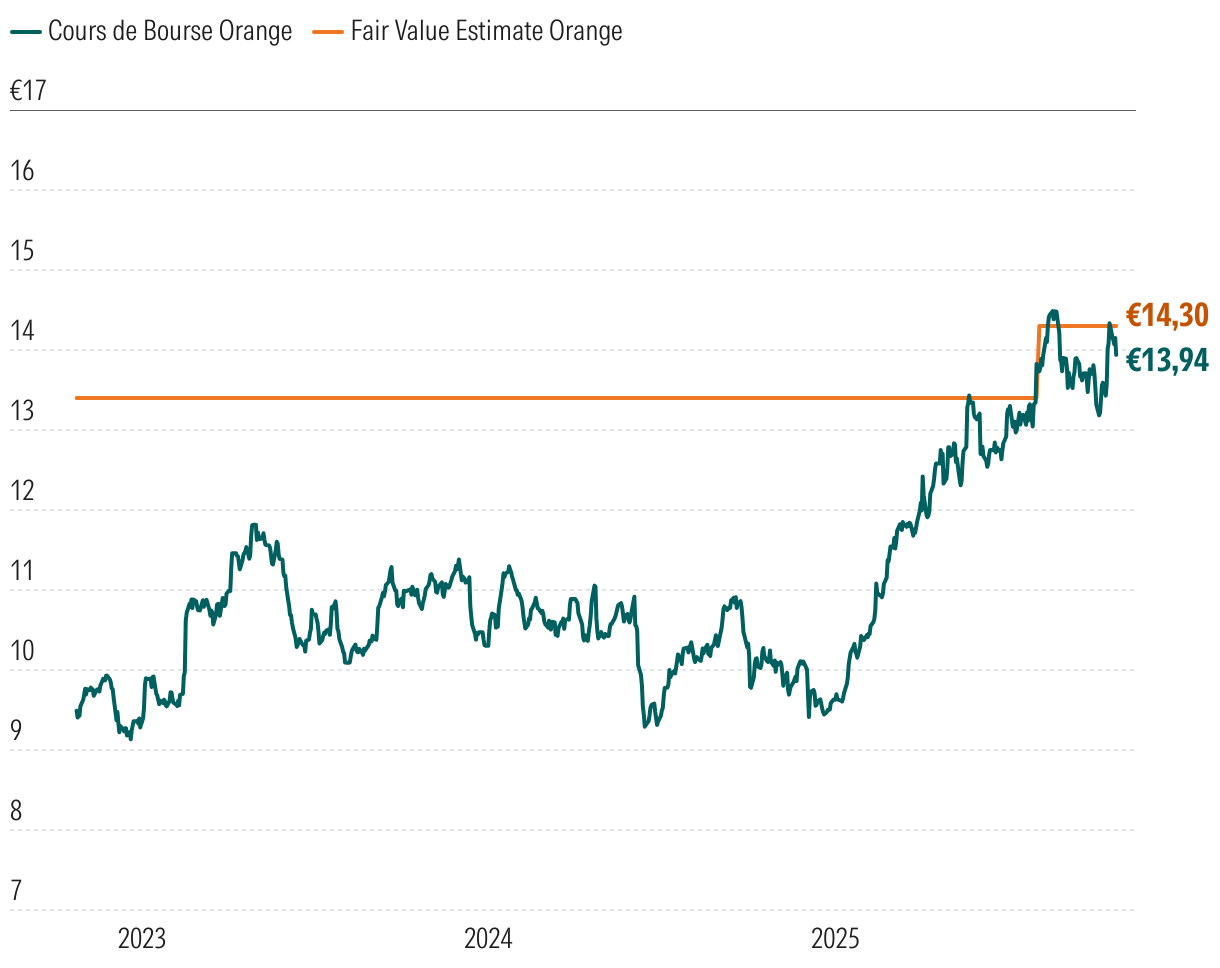Click the 13 y-axis label
1220x968 pixels.
[22, 411]
